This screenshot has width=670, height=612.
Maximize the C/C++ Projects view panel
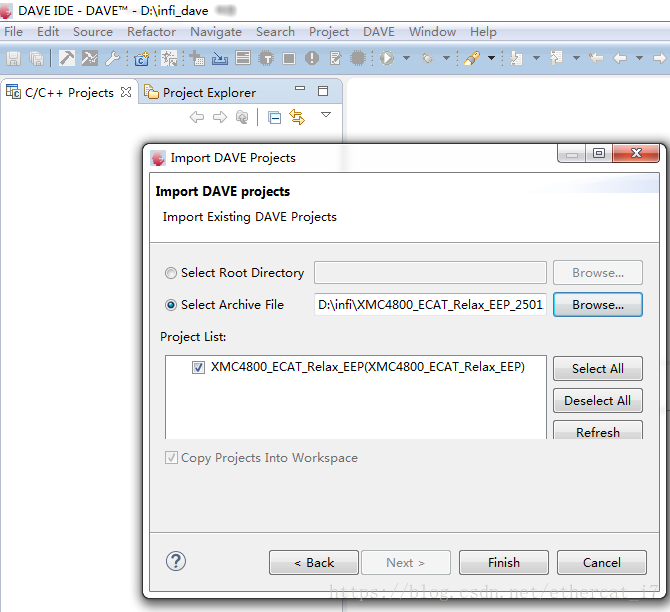click(323, 91)
